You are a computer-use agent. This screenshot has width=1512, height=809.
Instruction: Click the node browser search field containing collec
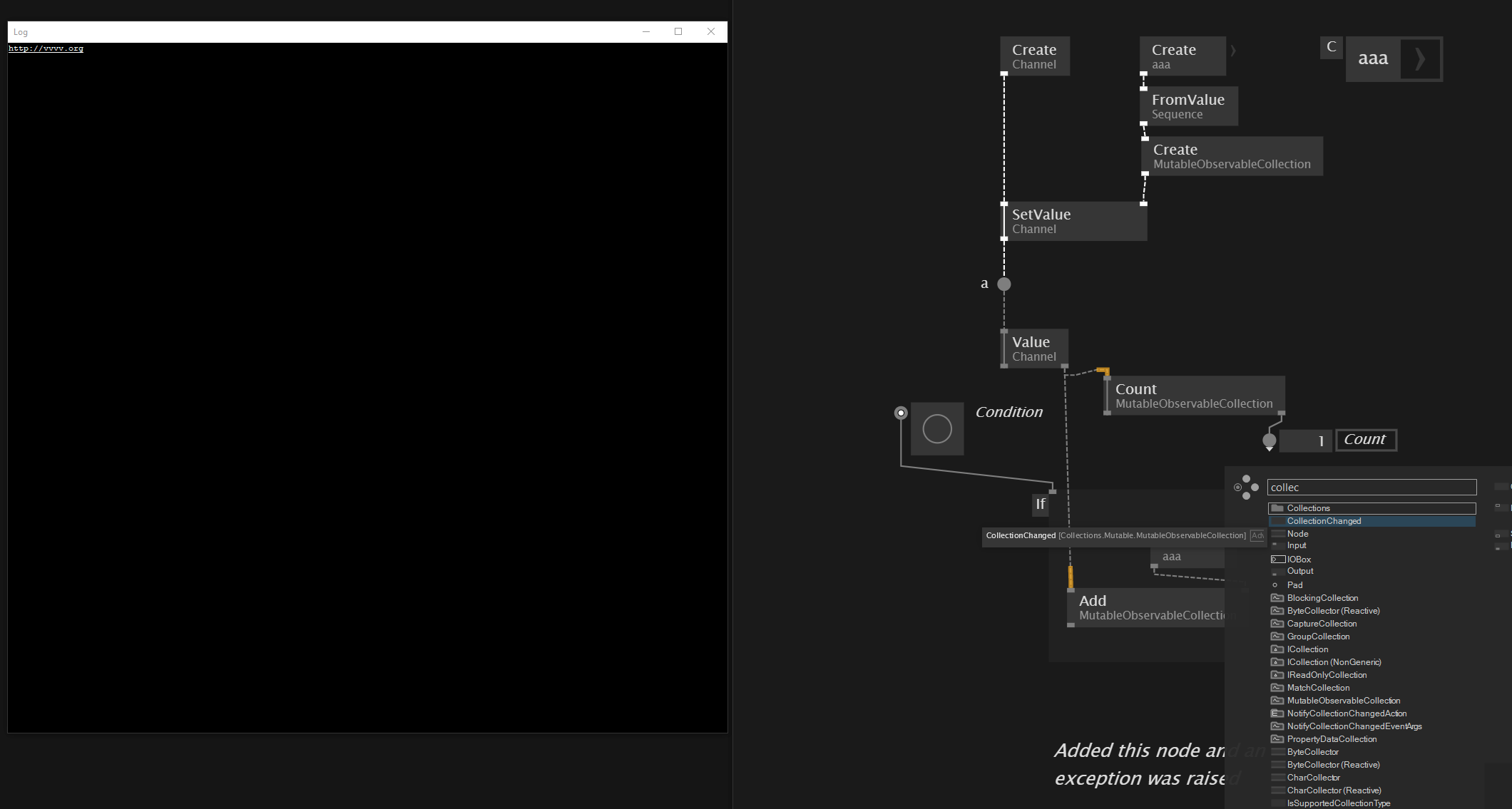(x=1371, y=488)
